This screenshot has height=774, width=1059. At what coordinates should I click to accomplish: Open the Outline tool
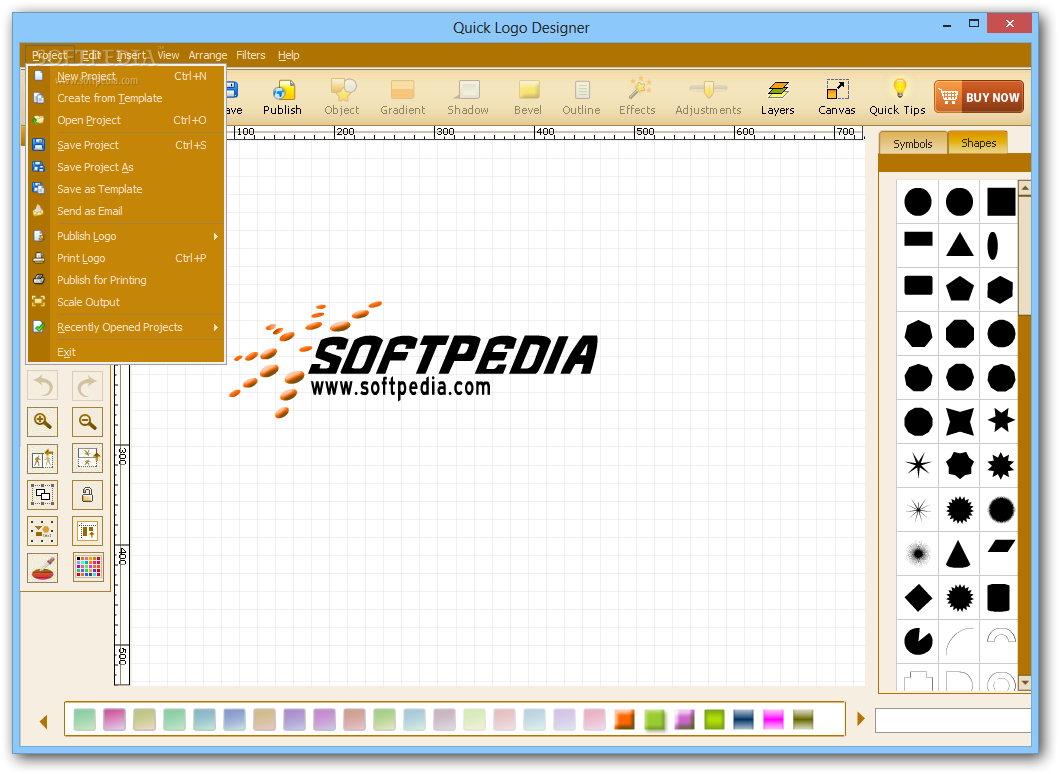pyautogui.click(x=582, y=97)
